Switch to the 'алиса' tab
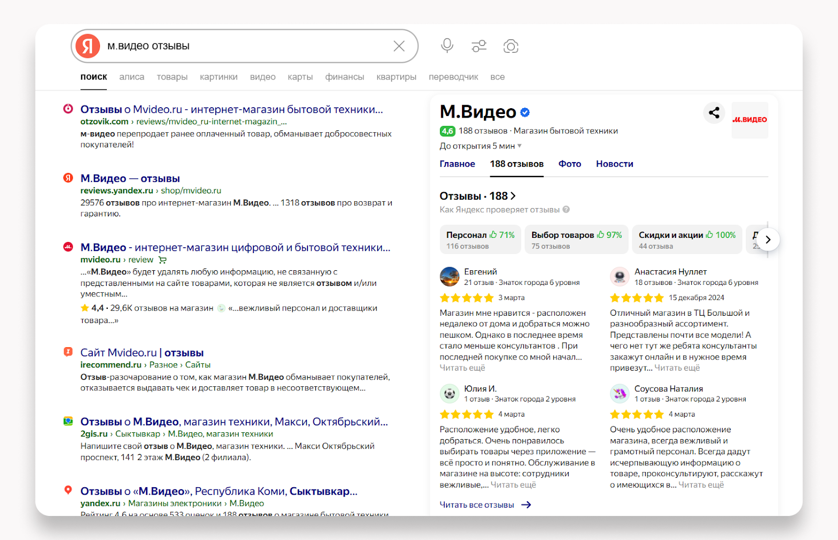The image size is (838, 540). point(131,76)
